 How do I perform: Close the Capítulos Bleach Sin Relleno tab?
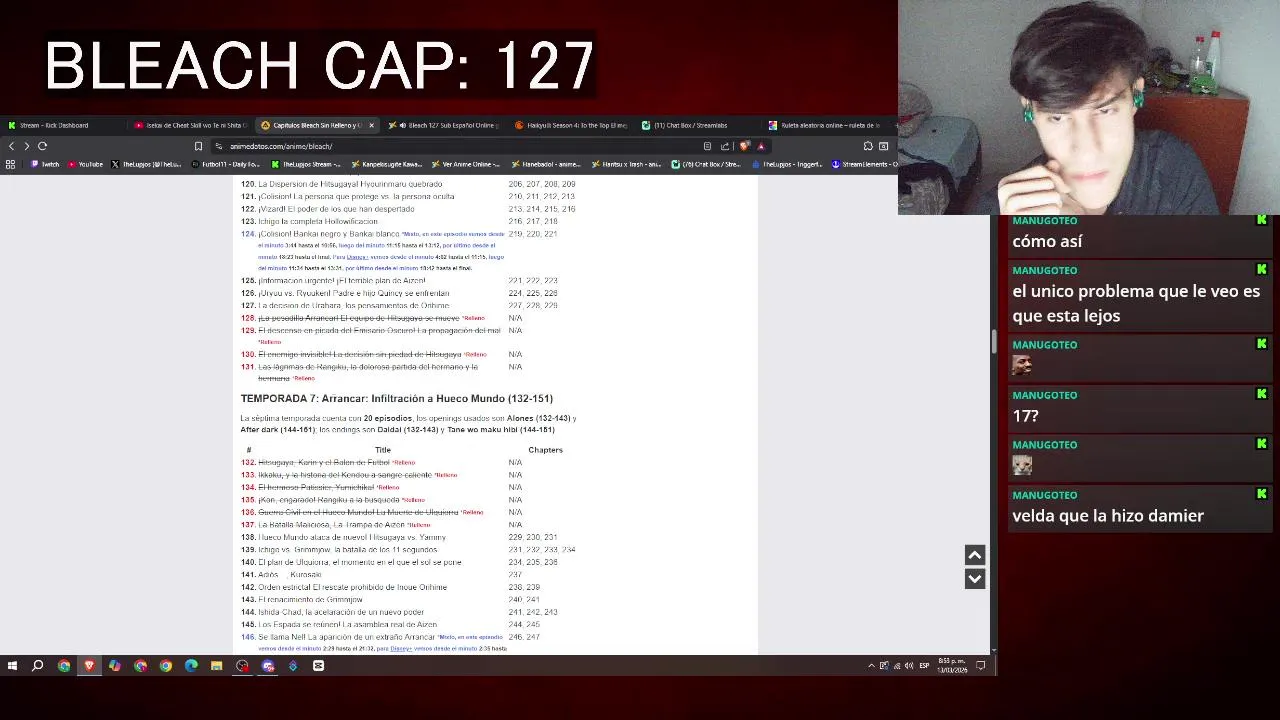click(371, 125)
